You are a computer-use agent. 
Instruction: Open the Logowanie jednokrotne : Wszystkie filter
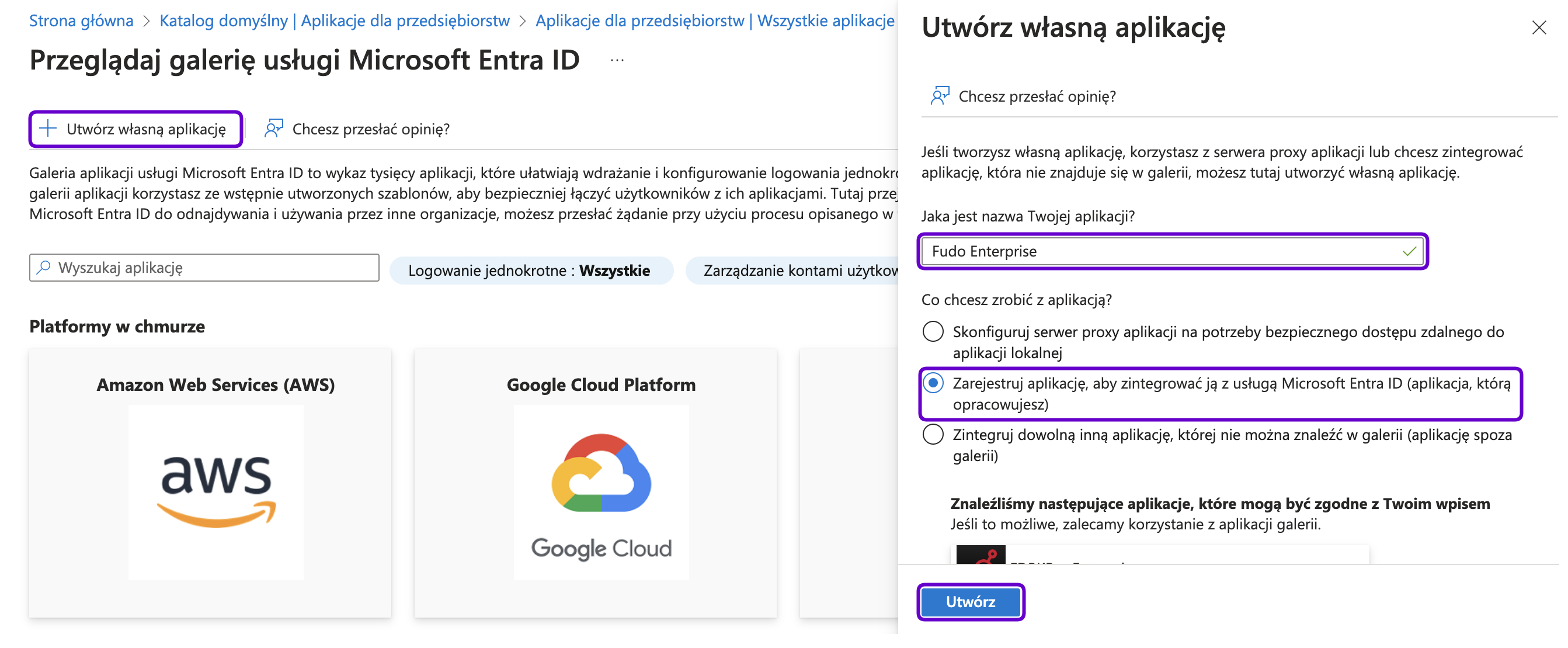531,271
